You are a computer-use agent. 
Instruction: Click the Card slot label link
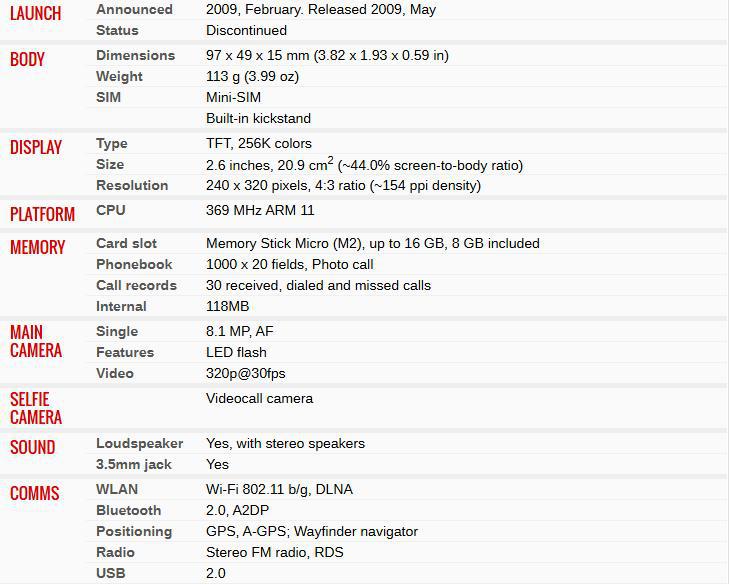(126, 243)
